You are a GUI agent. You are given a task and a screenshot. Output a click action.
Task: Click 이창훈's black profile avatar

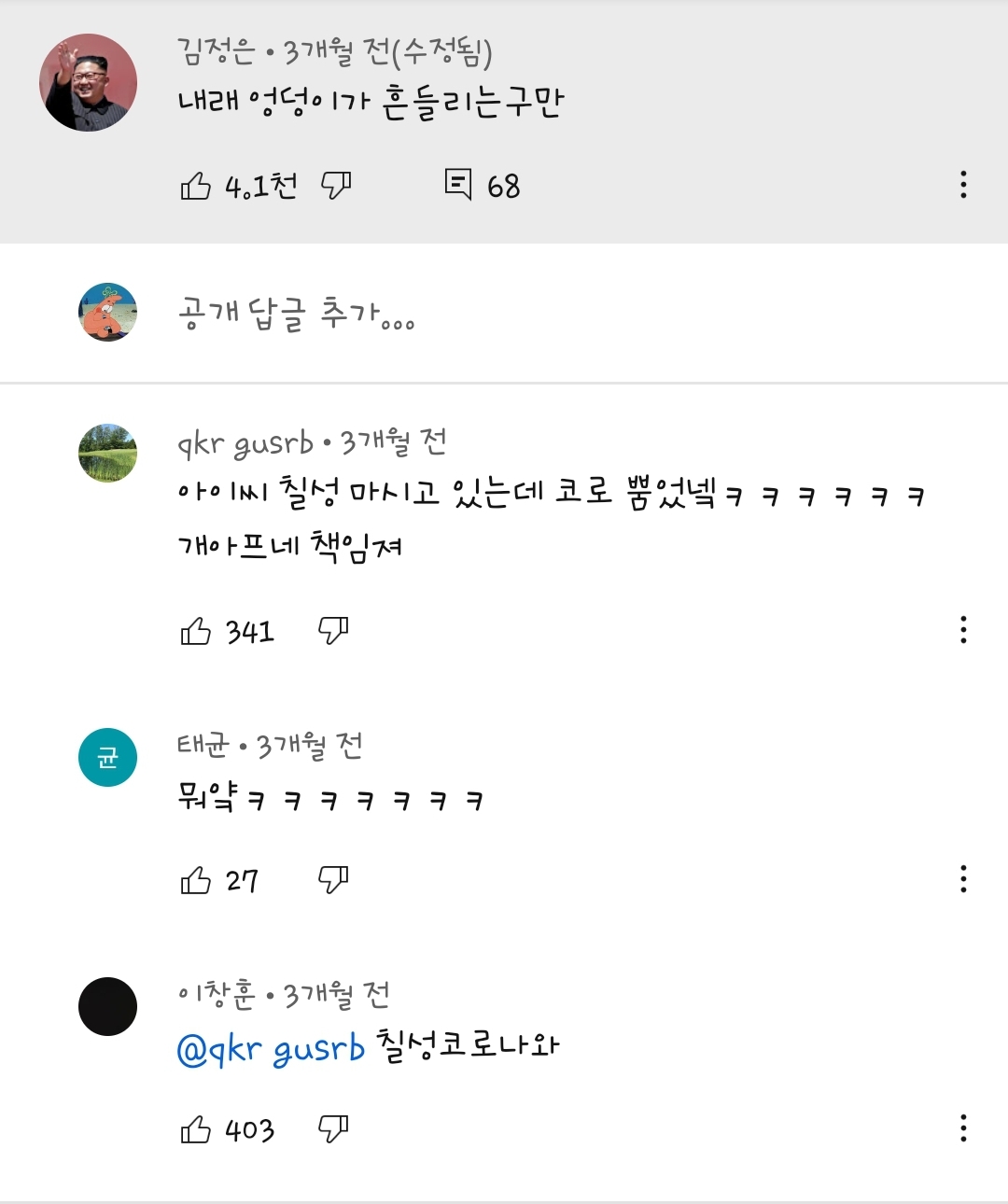pyautogui.click(x=107, y=1006)
